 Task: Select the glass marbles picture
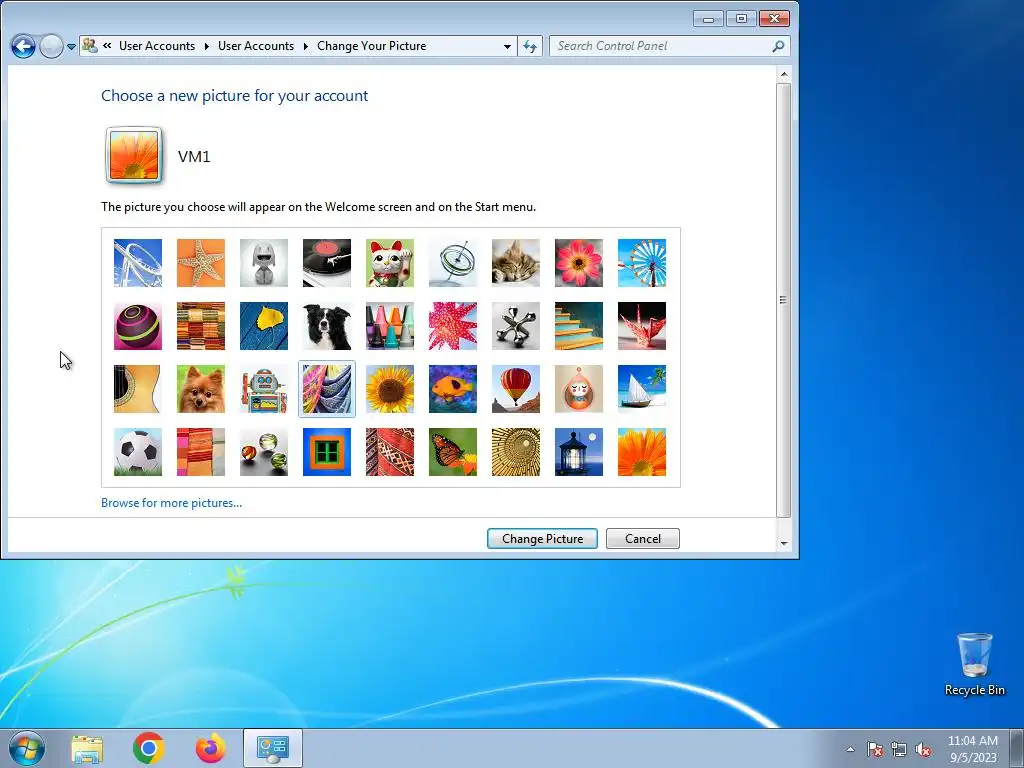[x=264, y=452]
